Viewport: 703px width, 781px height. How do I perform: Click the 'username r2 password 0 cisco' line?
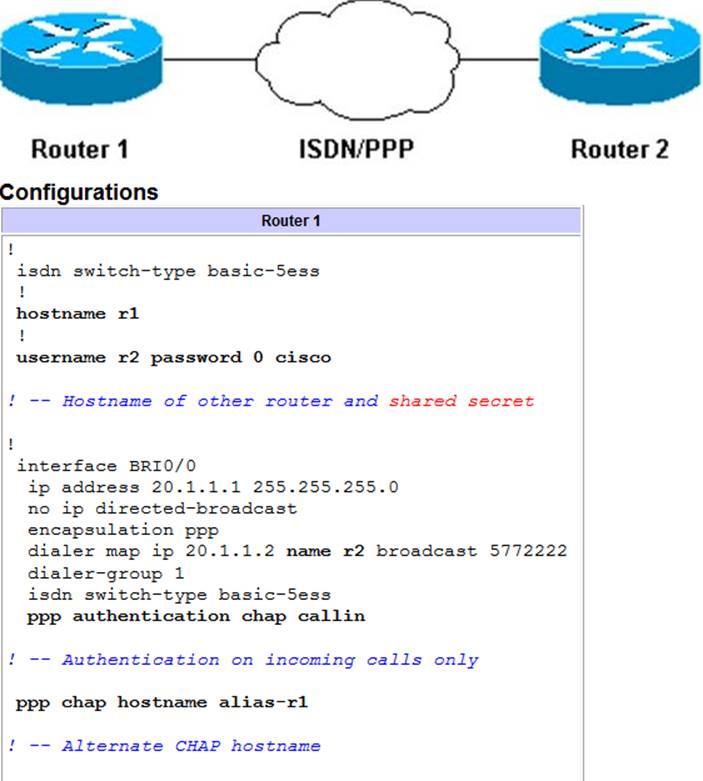(173, 357)
